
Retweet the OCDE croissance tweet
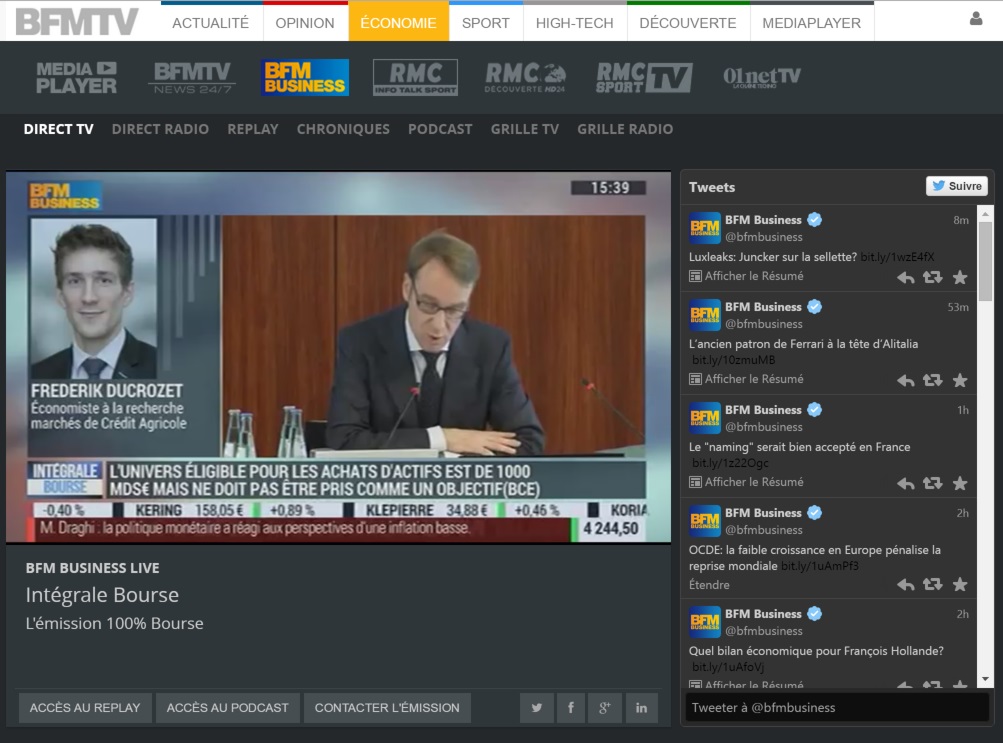point(933,584)
